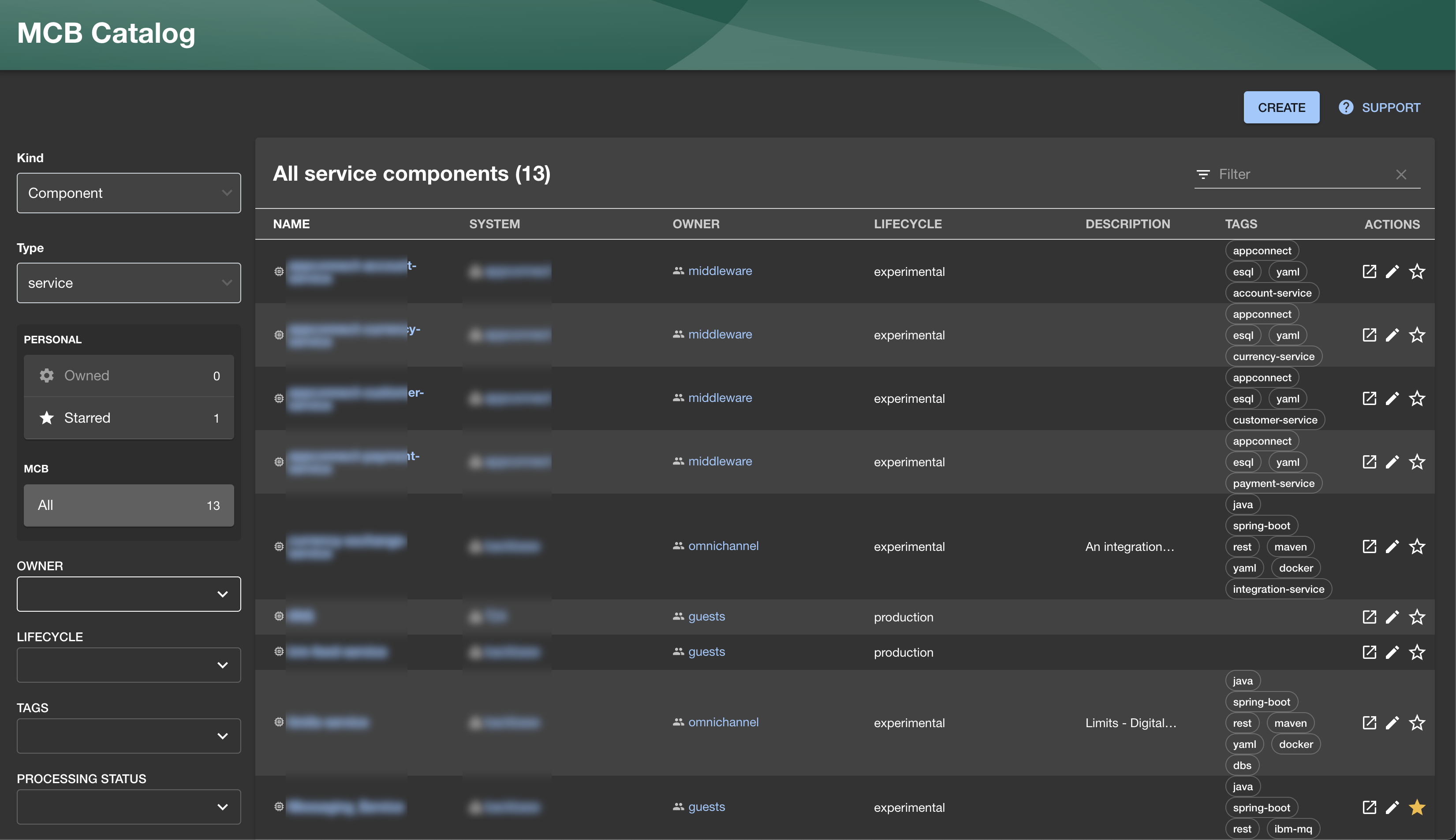This screenshot has height=840, width=1456.
Task: Unstar the yellow-starred Messaging Service row
Action: tap(1417, 807)
